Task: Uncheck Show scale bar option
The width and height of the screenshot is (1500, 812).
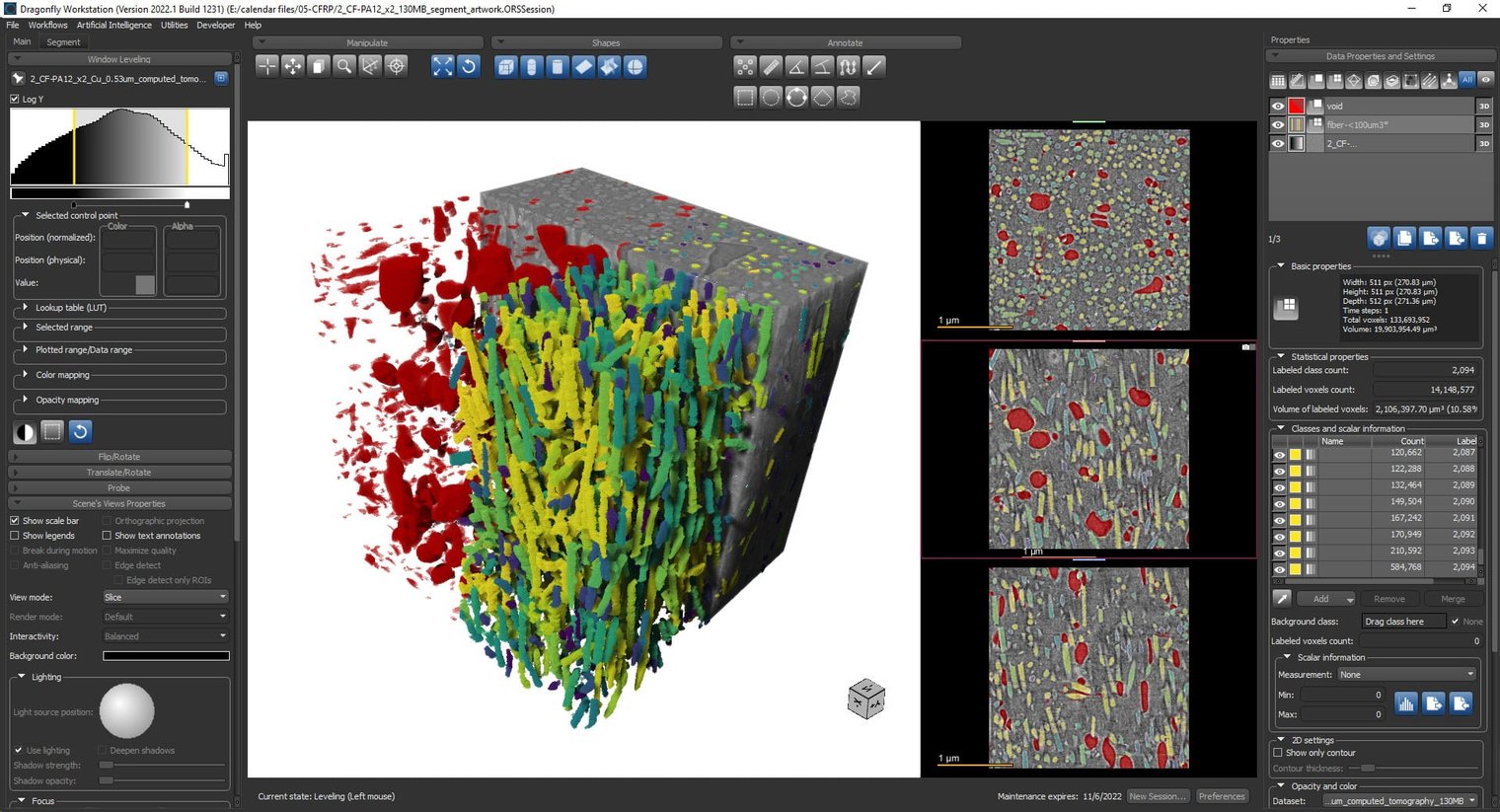Action: coord(14,520)
